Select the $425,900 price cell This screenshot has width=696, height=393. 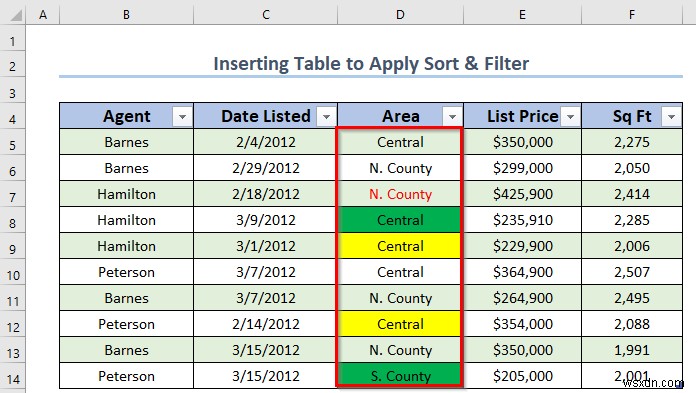pos(522,194)
